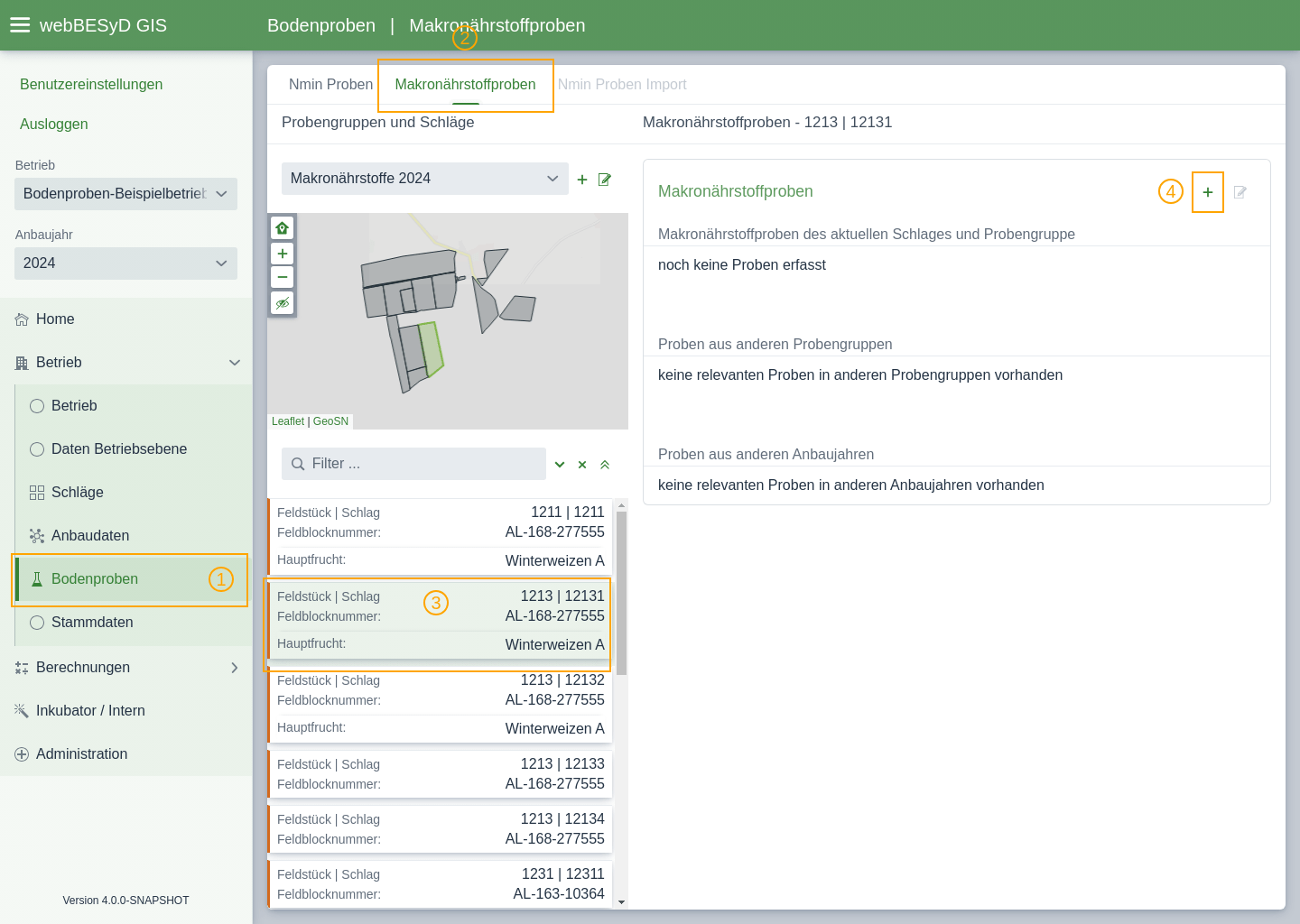Image resolution: width=1300 pixels, height=924 pixels.
Task: Open Administration menu entry
Action: pos(126,754)
